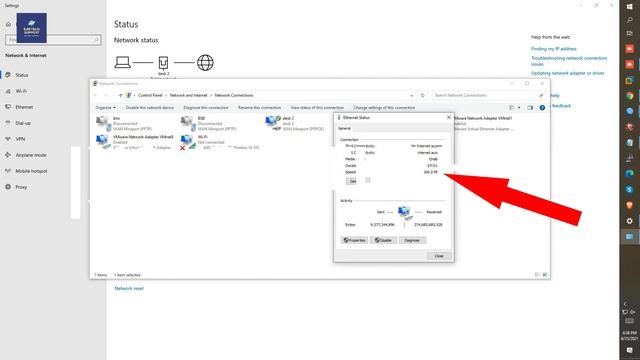Open Finding my IP address help link

coord(553,49)
